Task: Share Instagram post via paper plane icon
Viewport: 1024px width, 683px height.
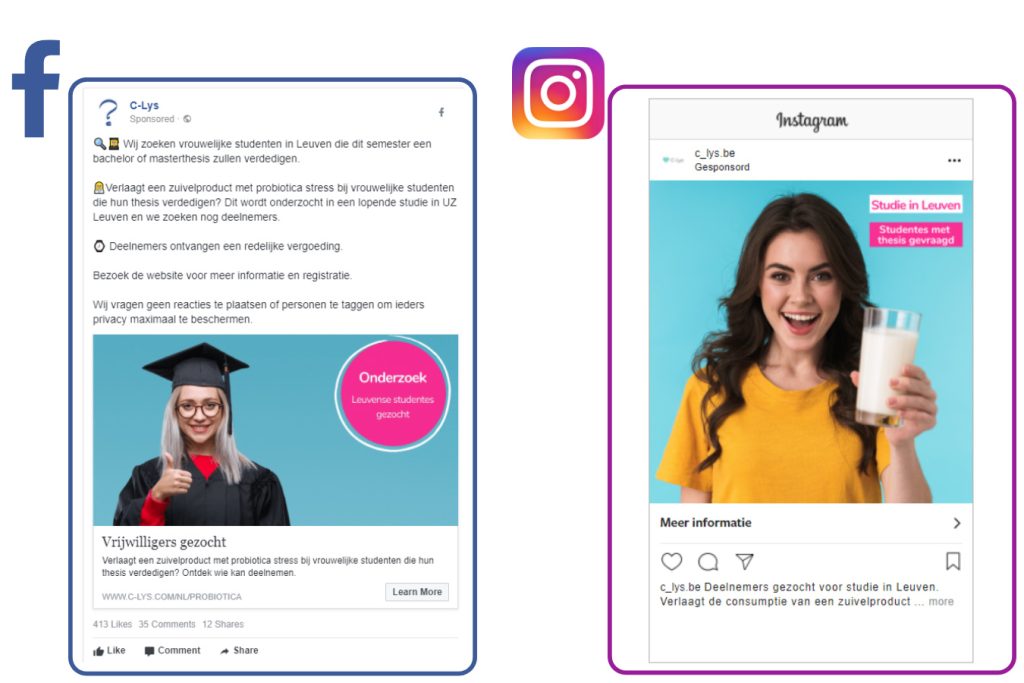Action: 744,562
